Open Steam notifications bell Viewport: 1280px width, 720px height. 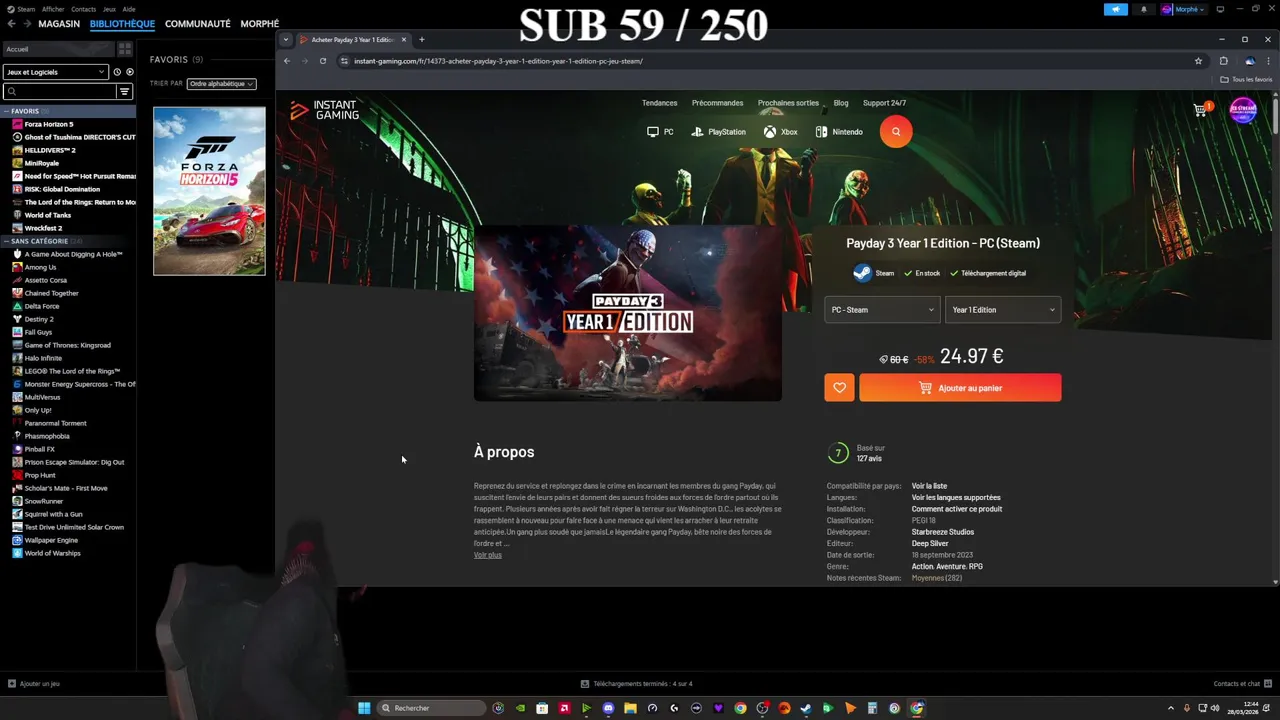tap(1144, 9)
